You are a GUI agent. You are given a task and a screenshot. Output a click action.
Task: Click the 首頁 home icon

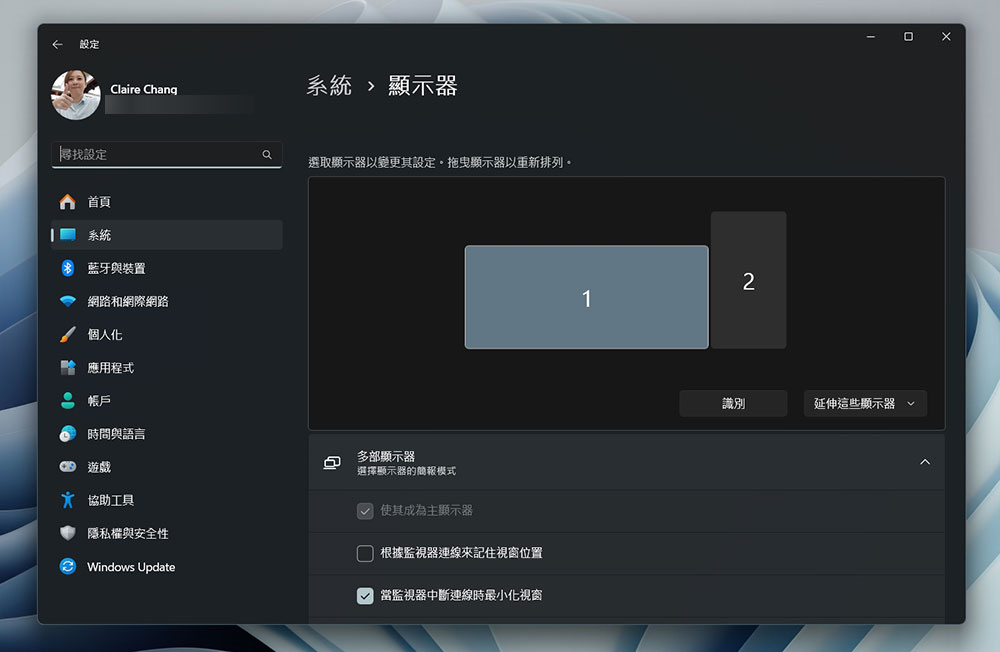point(68,202)
